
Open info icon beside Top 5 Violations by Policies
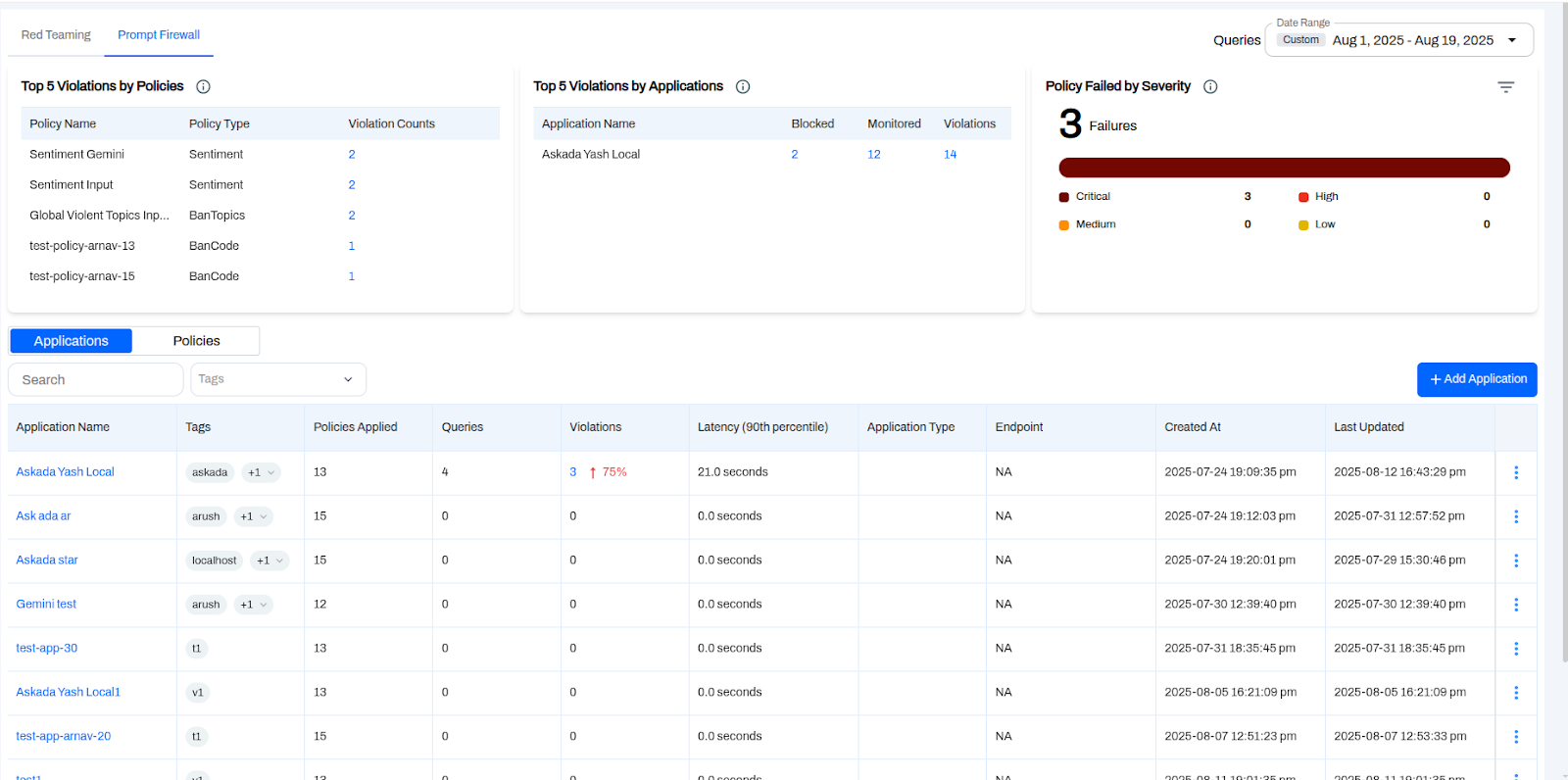coord(203,86)
